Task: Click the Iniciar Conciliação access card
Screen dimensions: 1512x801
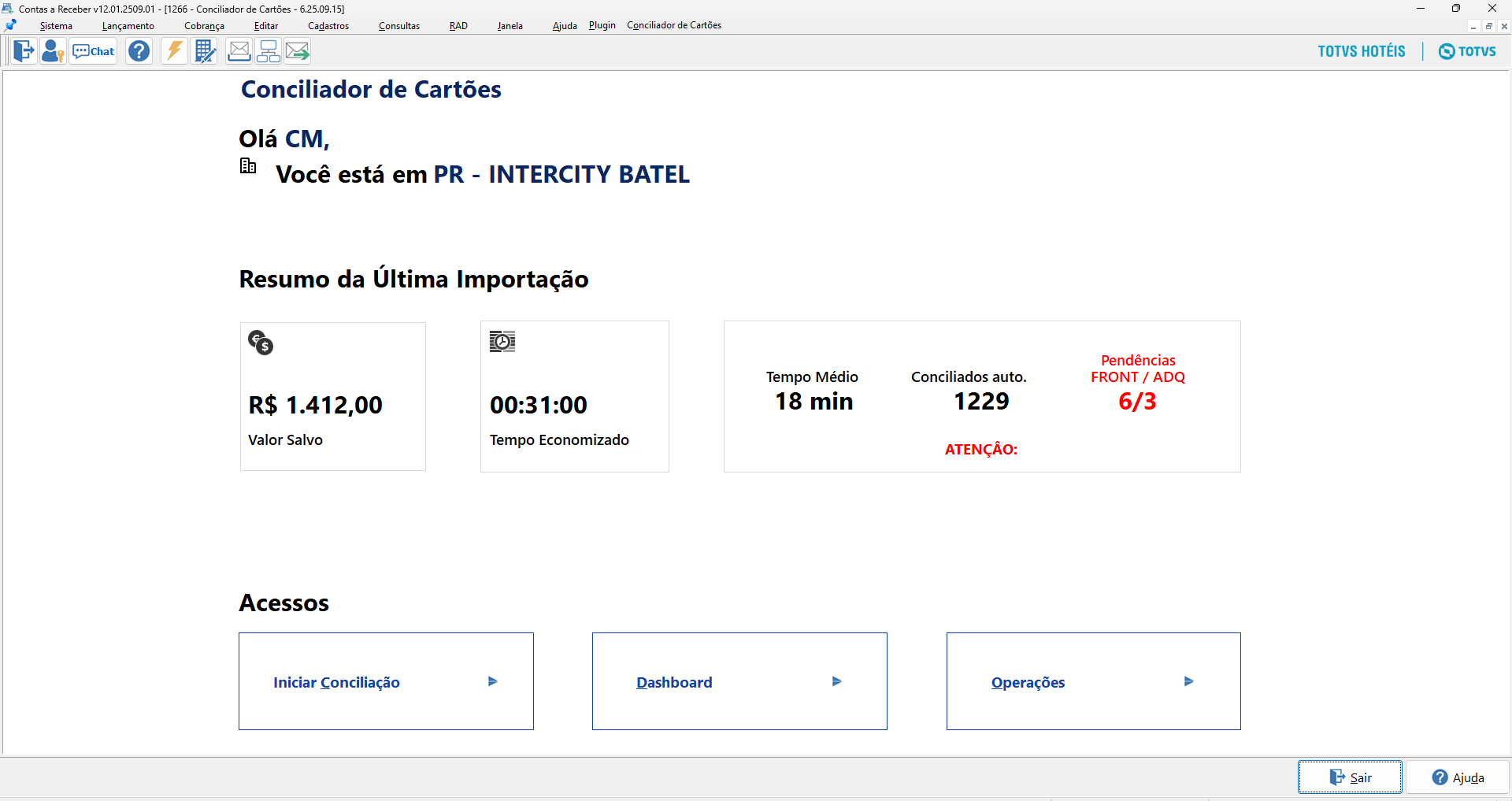Action: (386, 681)
